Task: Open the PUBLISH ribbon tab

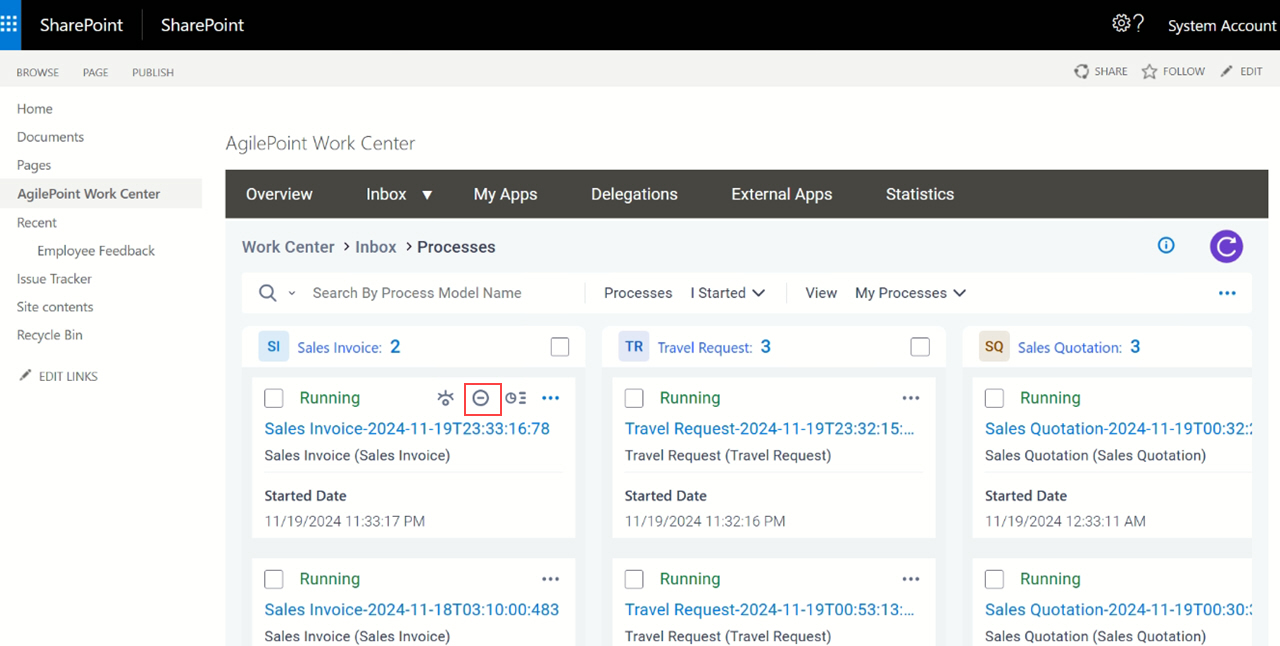Action: click(153, 72)
